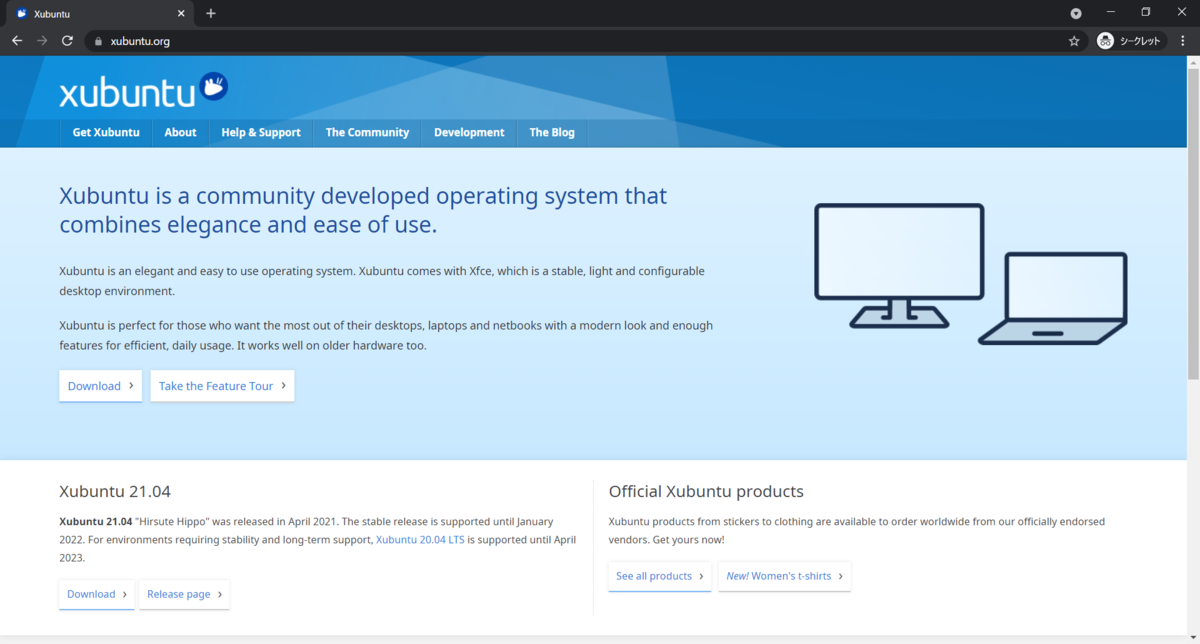Open the Get Xubuntu menu
The width and height of the screenshot is (1200, 644).
(106, 132)
